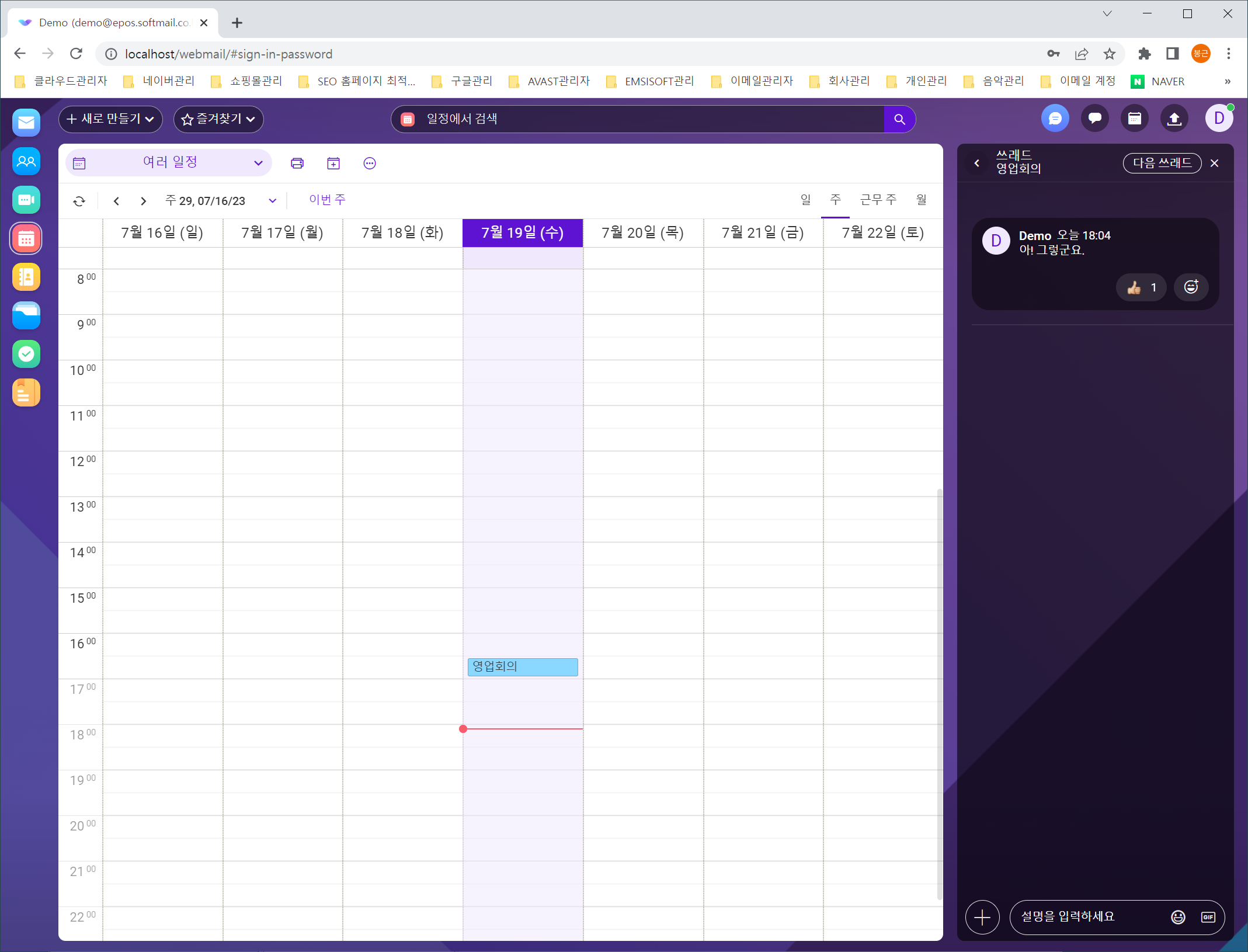Click the 설명을 입력하세요 message field
This screenshot has height=952, width=1248.
1089,917
